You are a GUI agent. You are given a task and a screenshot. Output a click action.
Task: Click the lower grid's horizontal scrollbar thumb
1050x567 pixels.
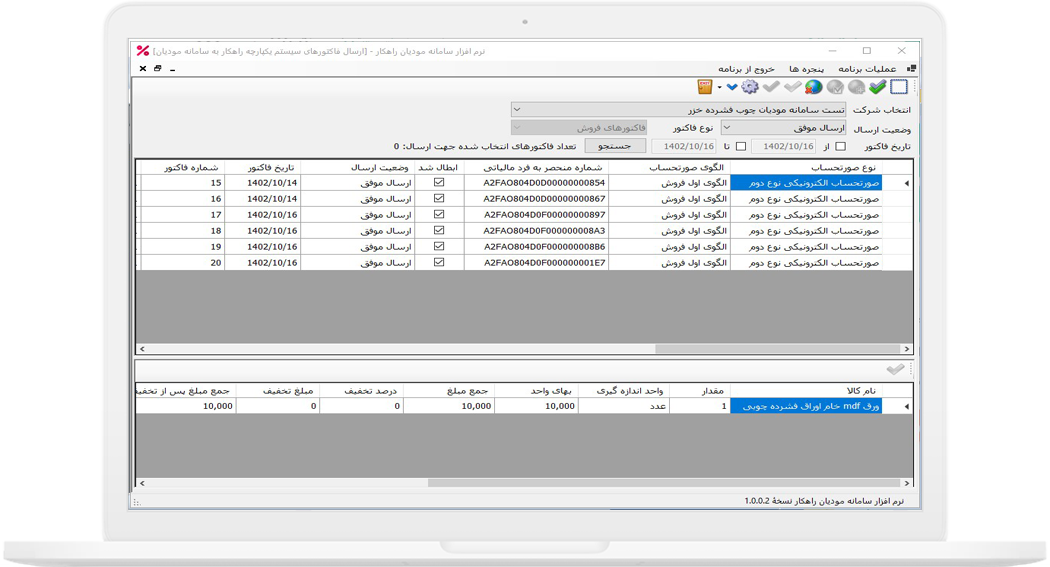(664, 483)
